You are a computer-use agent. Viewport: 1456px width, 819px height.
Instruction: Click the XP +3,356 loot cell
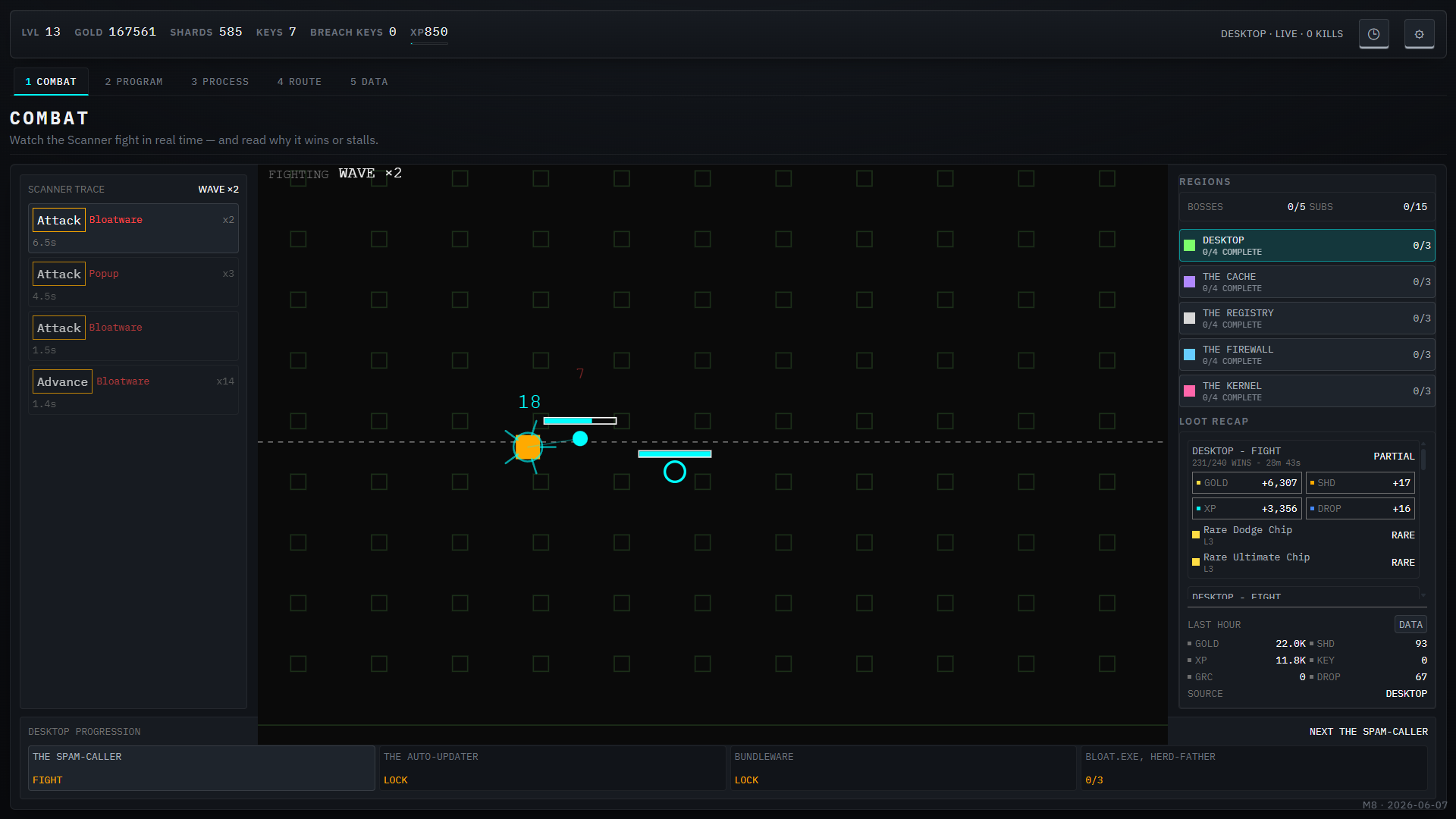click(x=1247, y=509)
